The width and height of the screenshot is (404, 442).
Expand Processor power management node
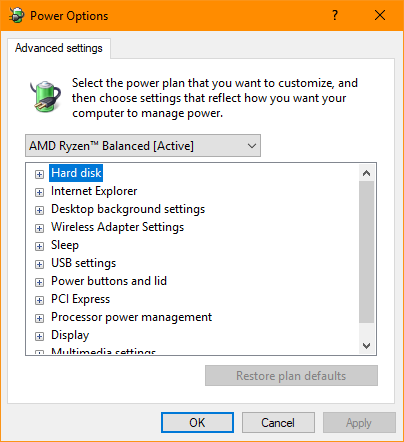[39, 318]
